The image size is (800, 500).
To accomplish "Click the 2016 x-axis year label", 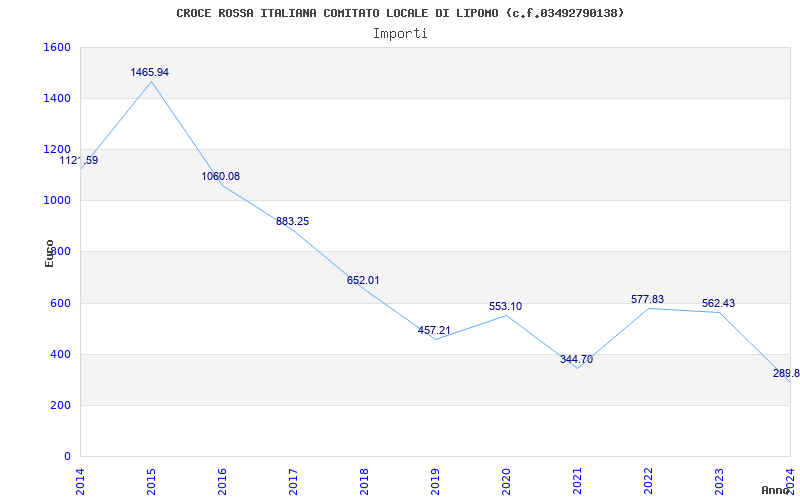I will click(x=222, y=481).
